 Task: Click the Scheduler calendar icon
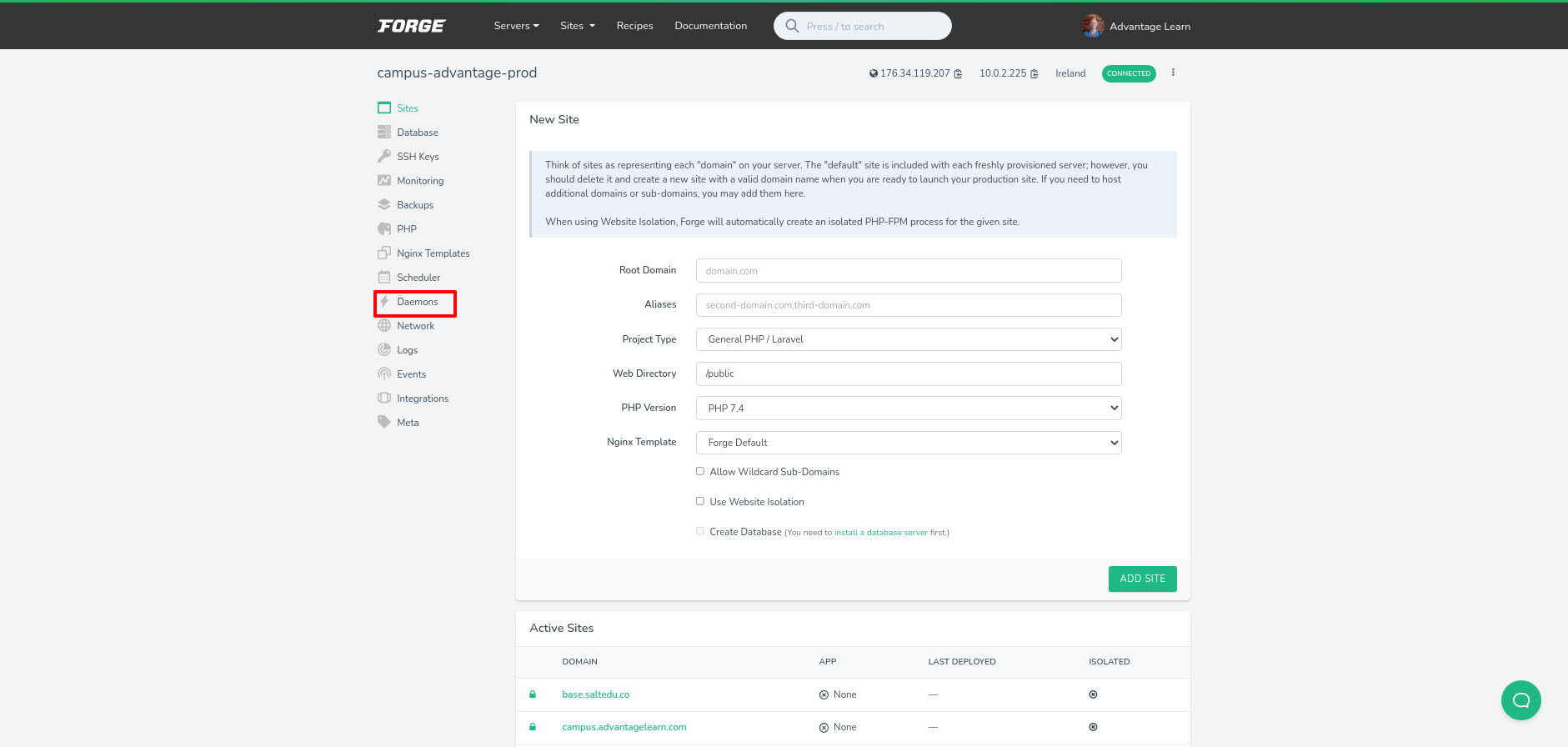click(384, 277)
